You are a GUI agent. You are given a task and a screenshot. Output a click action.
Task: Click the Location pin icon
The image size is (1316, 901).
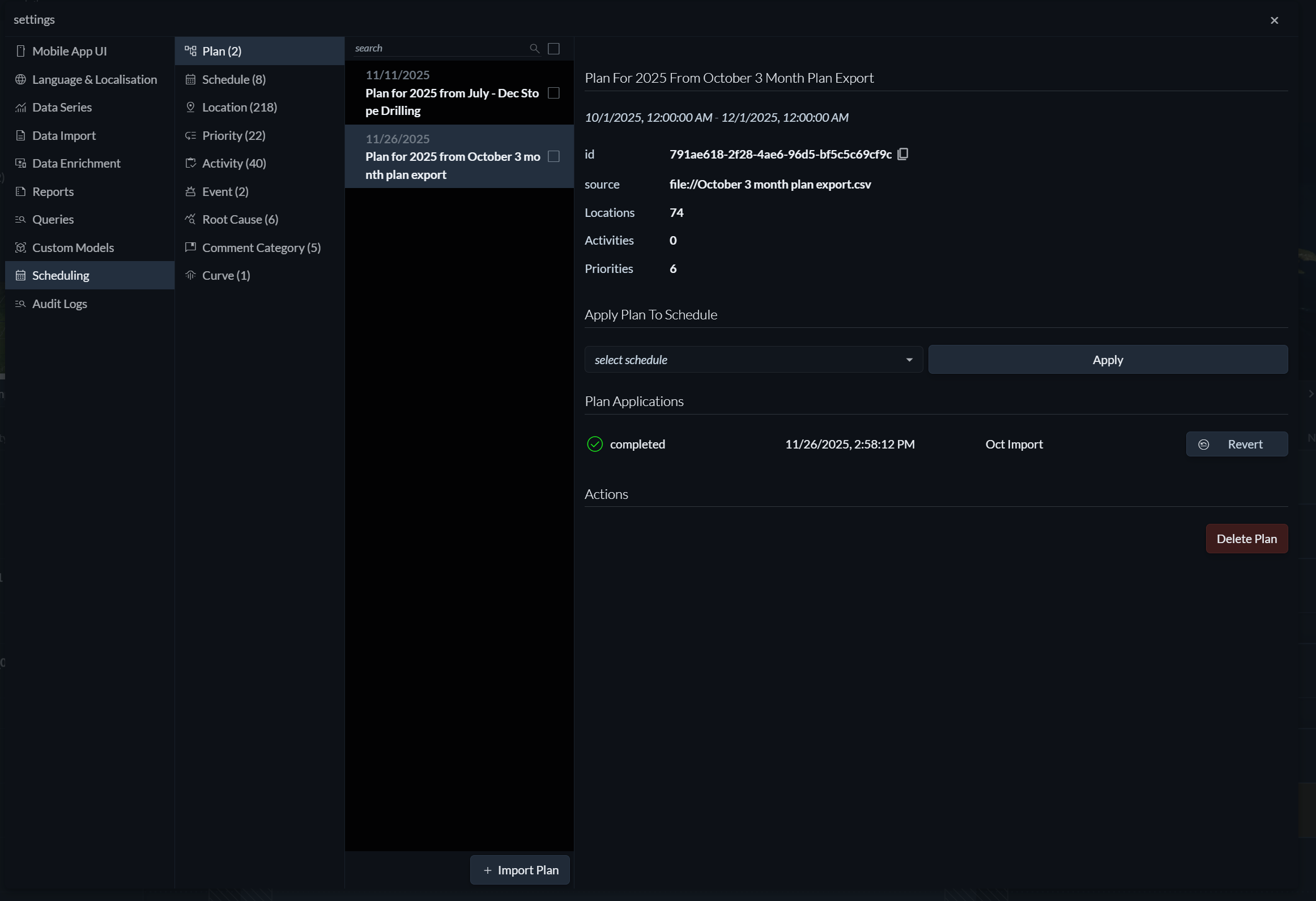[191, 107]
